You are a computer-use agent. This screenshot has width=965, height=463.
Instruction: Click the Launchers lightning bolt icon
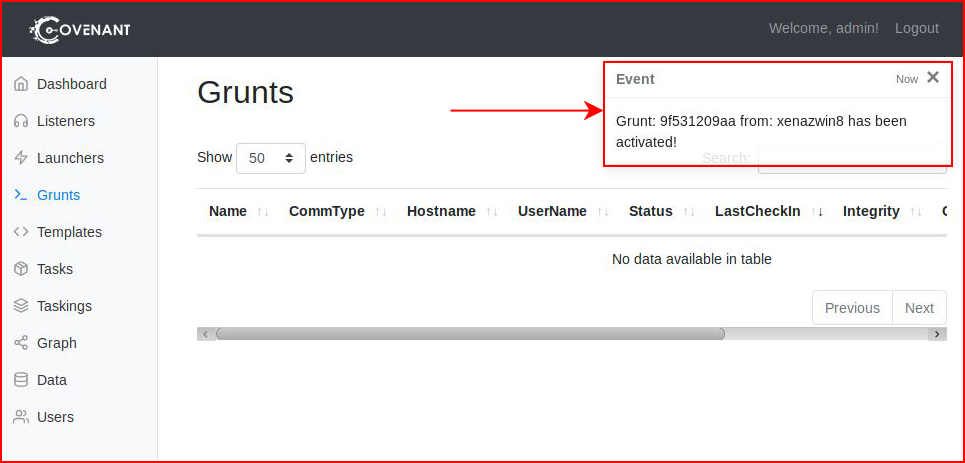tap(21, 158)
